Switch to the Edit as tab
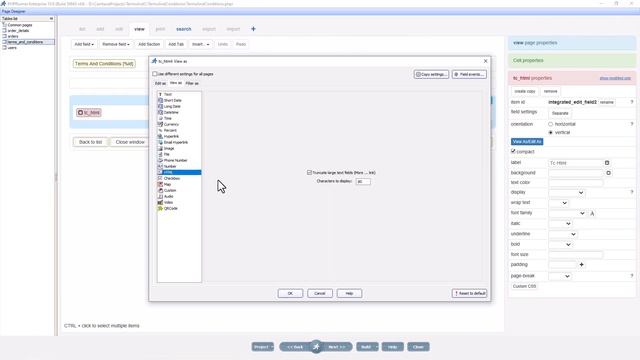 160,83
